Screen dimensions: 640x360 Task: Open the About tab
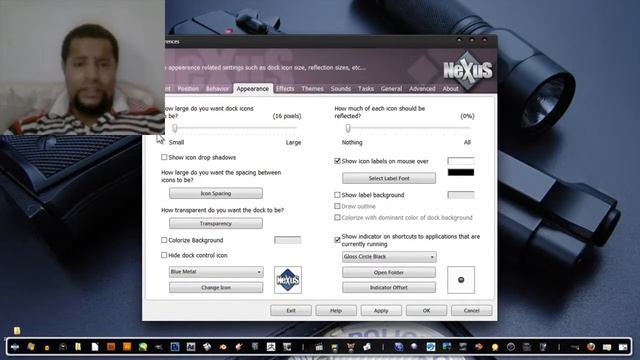pyautogui.click(x=450, y=89)
